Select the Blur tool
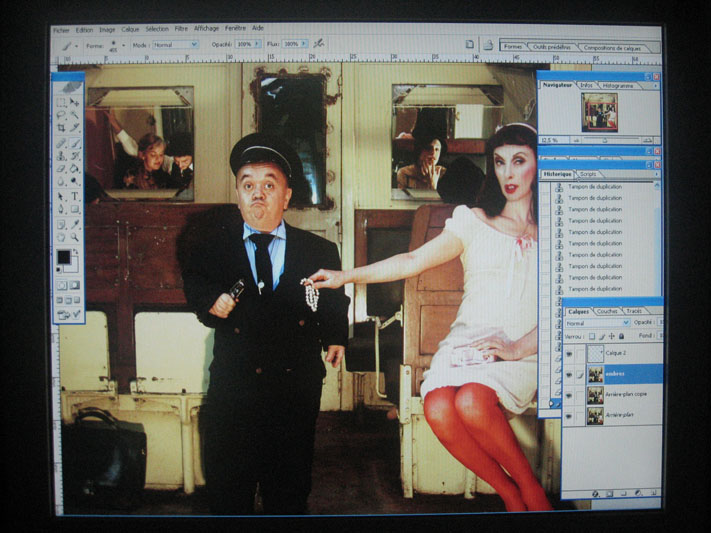This screenshot has height=533, width=711. pyautogui.click(x=61, y=181)
